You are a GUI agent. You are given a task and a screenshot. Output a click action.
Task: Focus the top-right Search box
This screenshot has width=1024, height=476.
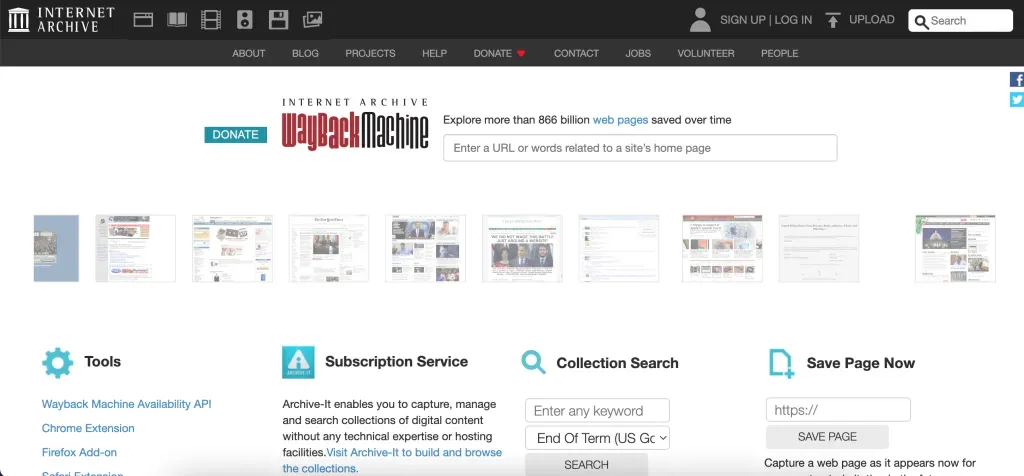[x=961, y=21]
